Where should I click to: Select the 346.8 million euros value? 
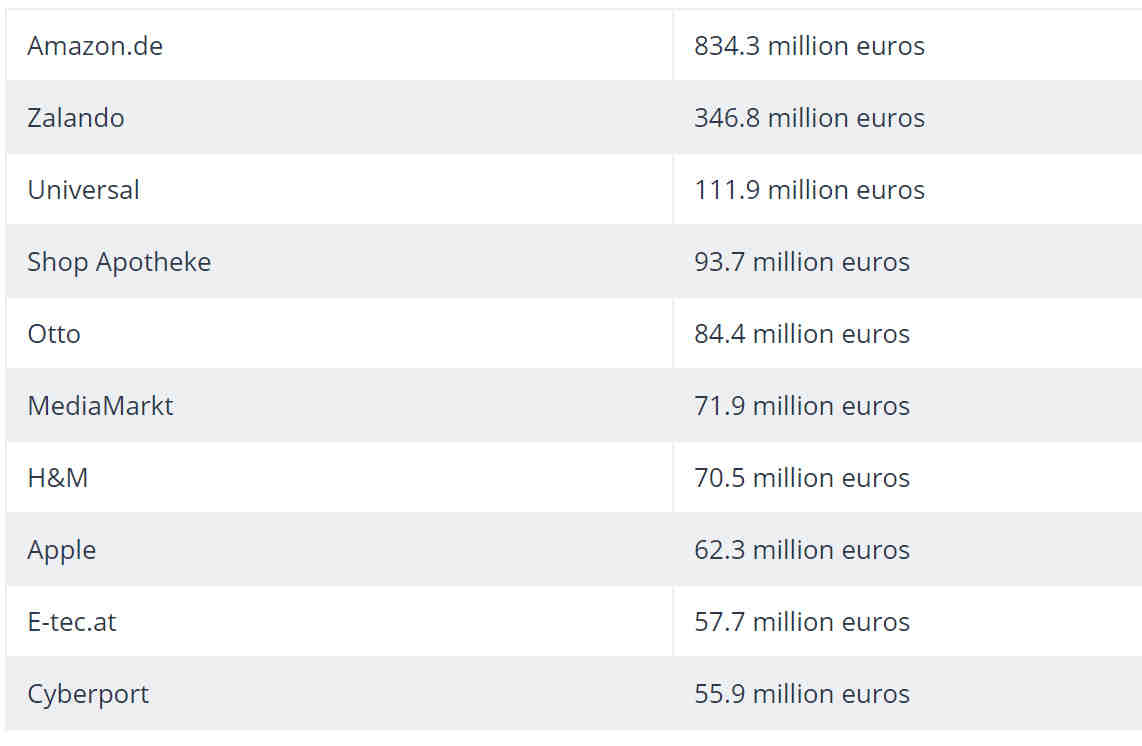point(810,118)
